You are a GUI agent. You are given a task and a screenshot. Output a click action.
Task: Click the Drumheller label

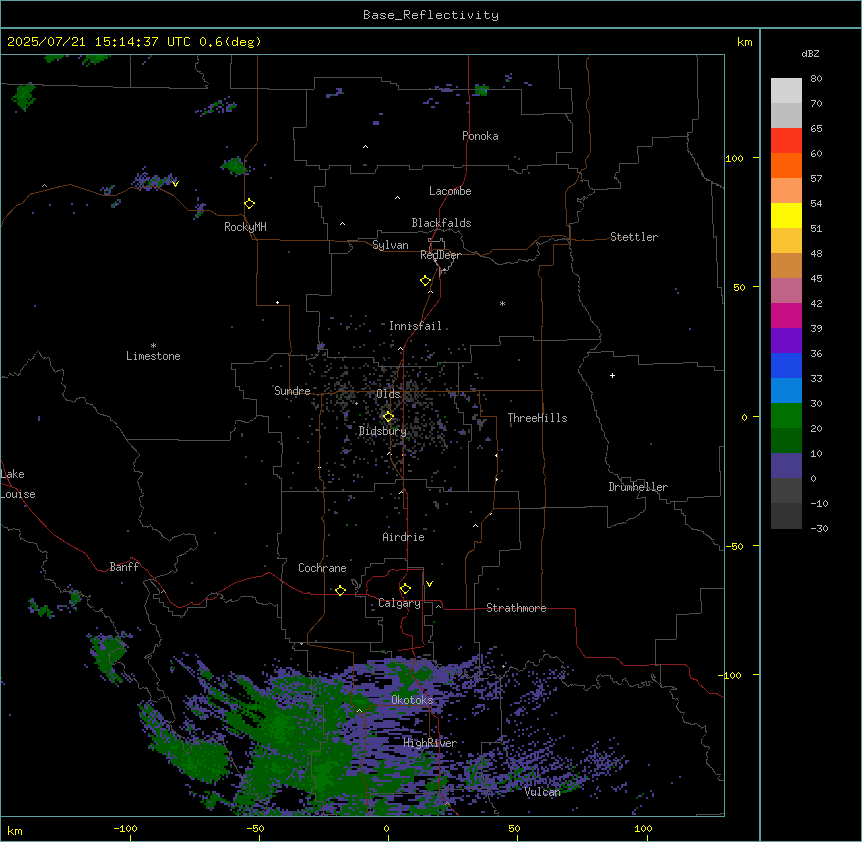click(x=638, y=487)
